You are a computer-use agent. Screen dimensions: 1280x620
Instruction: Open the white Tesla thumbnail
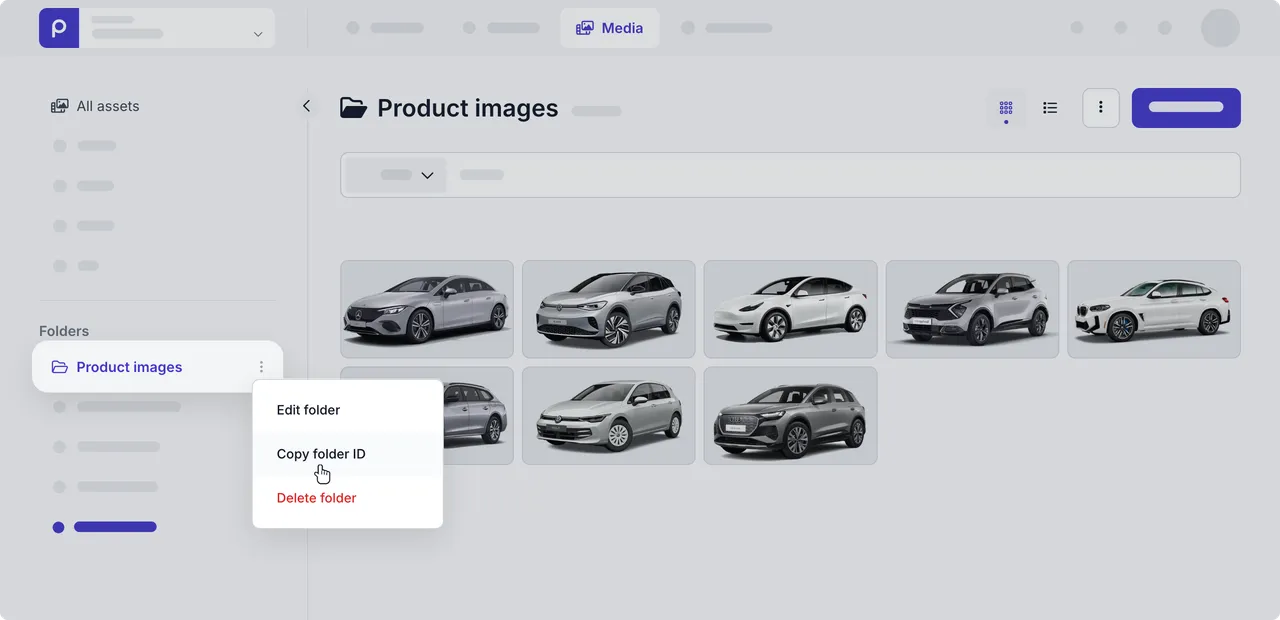pos(791,309)
